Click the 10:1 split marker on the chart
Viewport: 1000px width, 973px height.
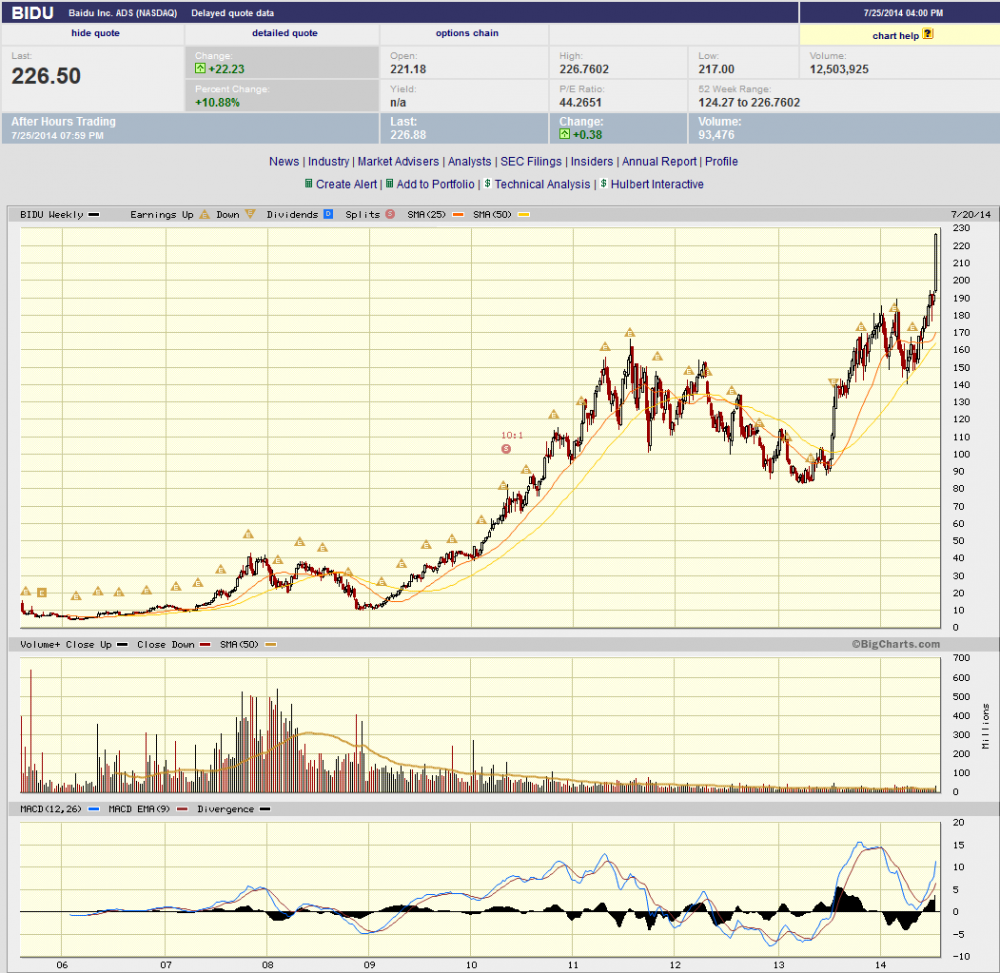tap(505, 449)
